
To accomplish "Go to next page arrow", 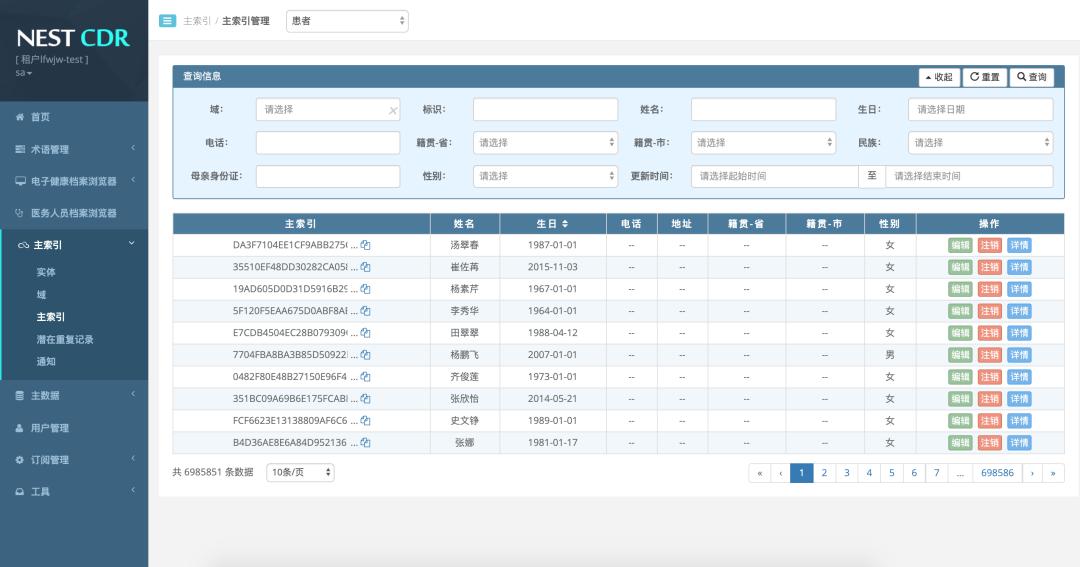I will click(1032, 473).
